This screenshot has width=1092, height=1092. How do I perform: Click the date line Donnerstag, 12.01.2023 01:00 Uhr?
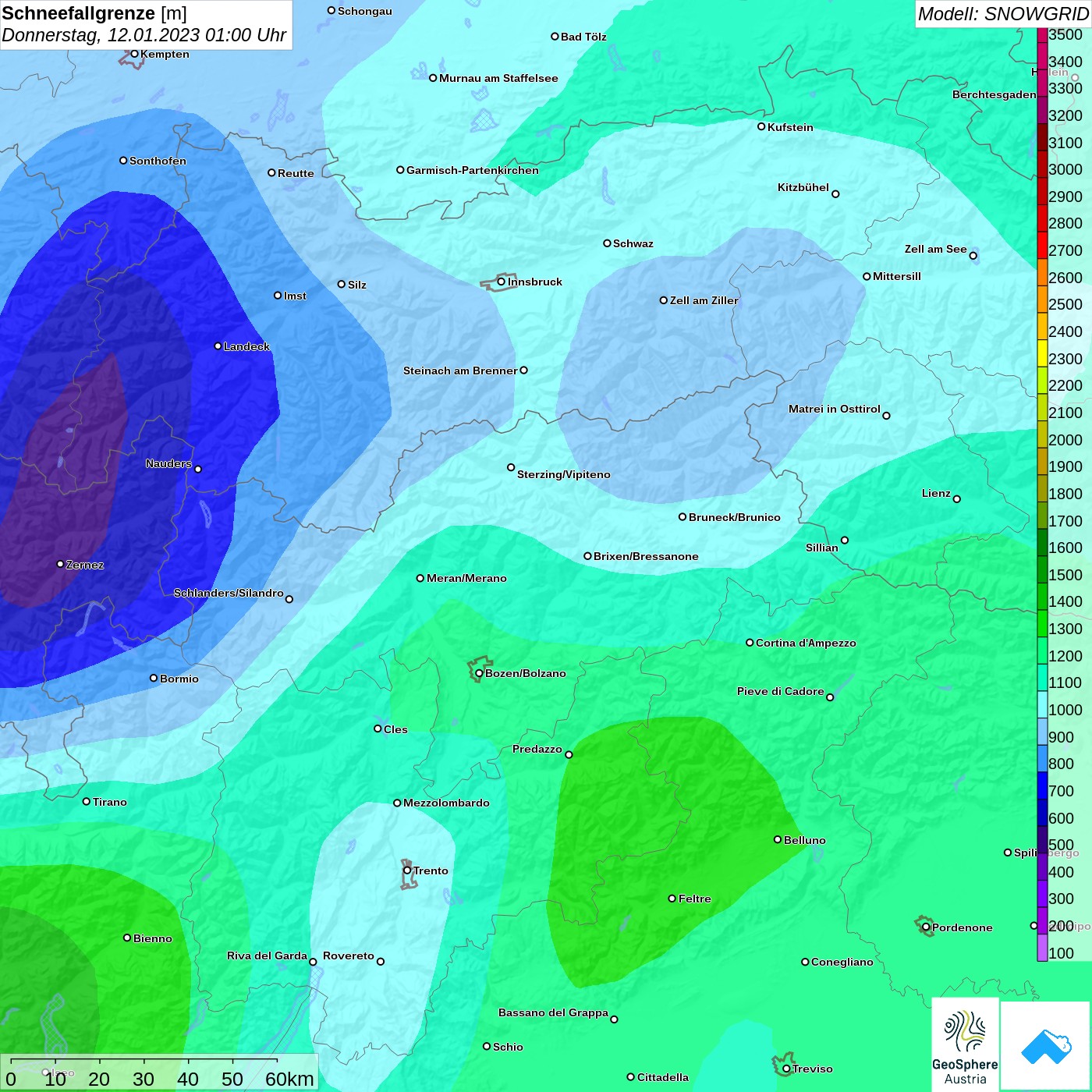[144, 35]
